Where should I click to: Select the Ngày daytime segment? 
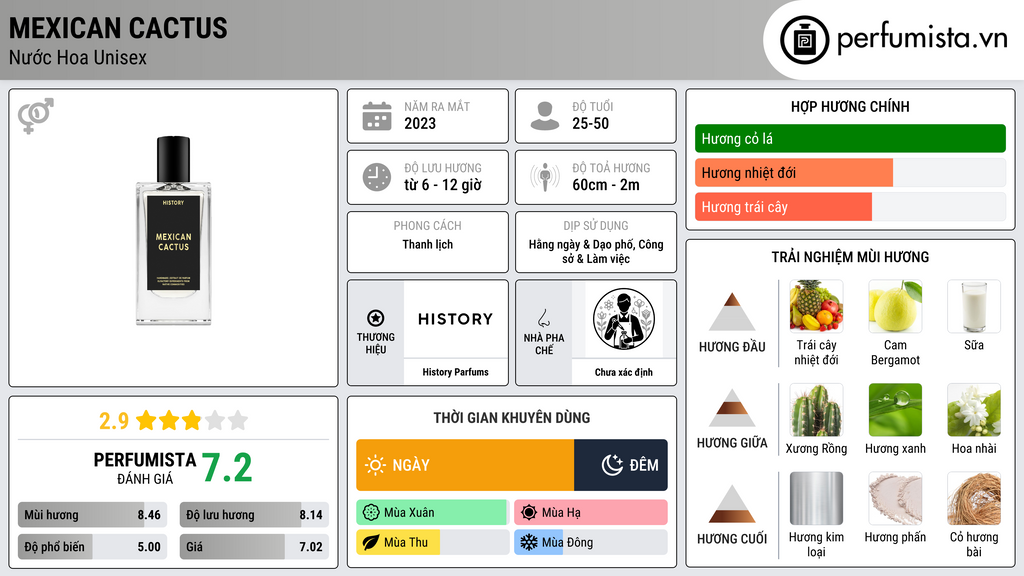[465, 465]
